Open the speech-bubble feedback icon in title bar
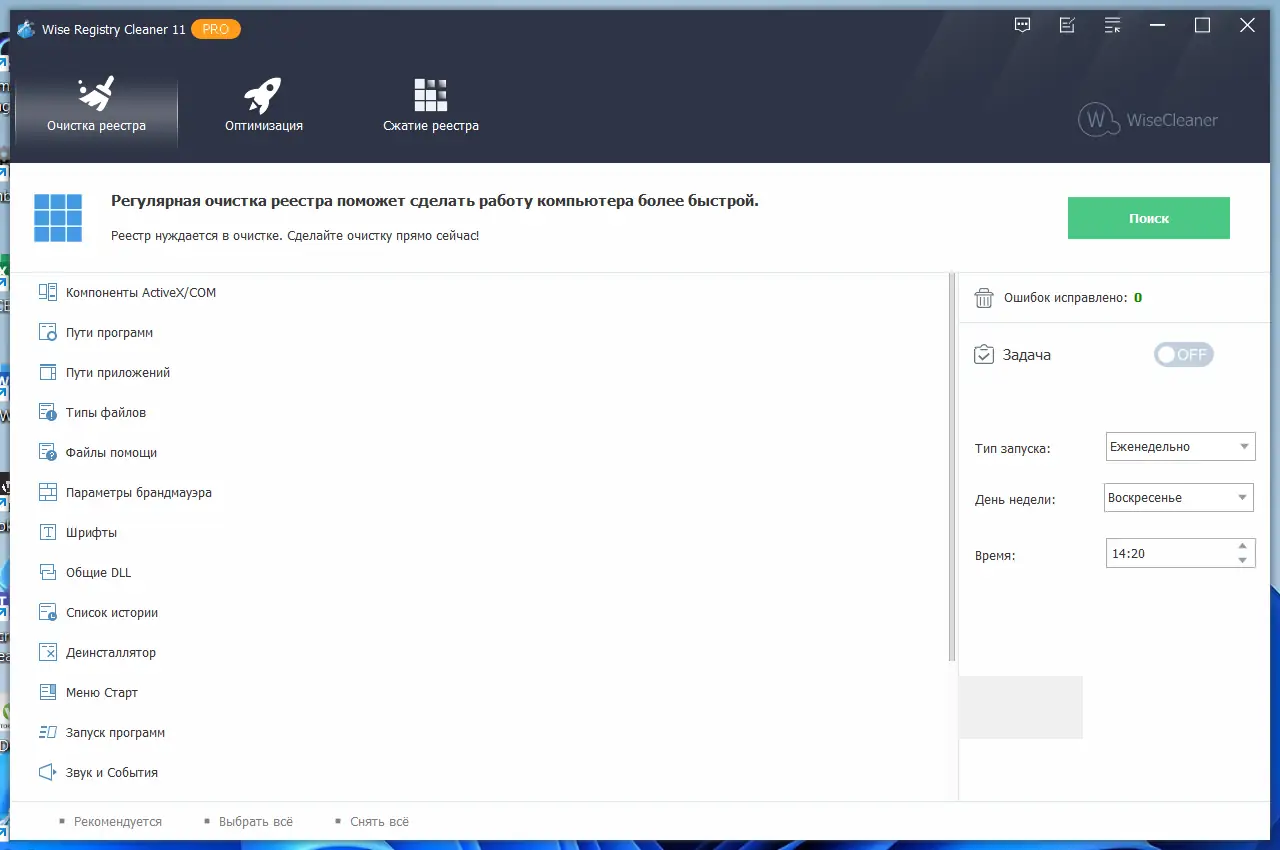This screenshot has width=1280, height=850. tap(1022, 26)
